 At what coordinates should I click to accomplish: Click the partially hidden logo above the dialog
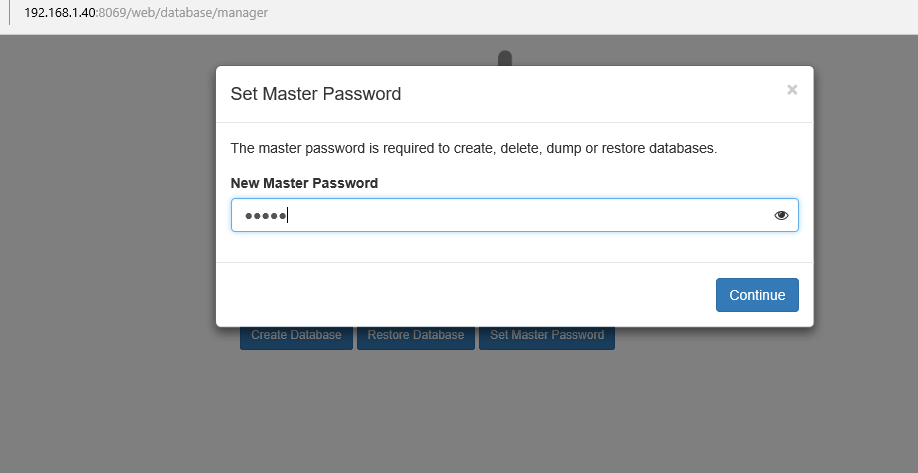(505, 58)
